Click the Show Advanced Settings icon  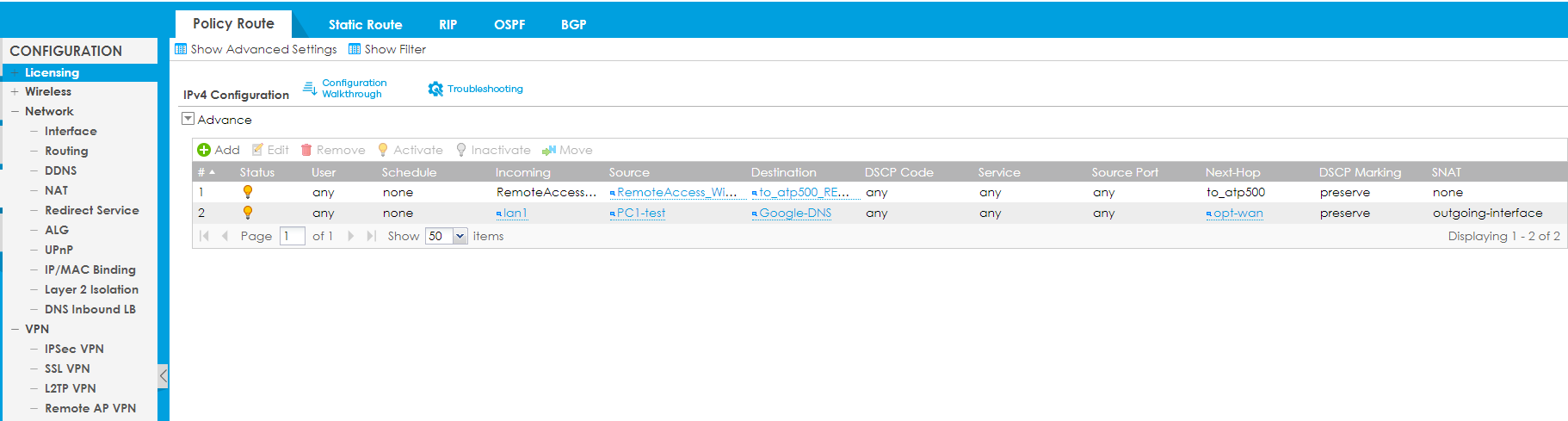tap(181, 49)
